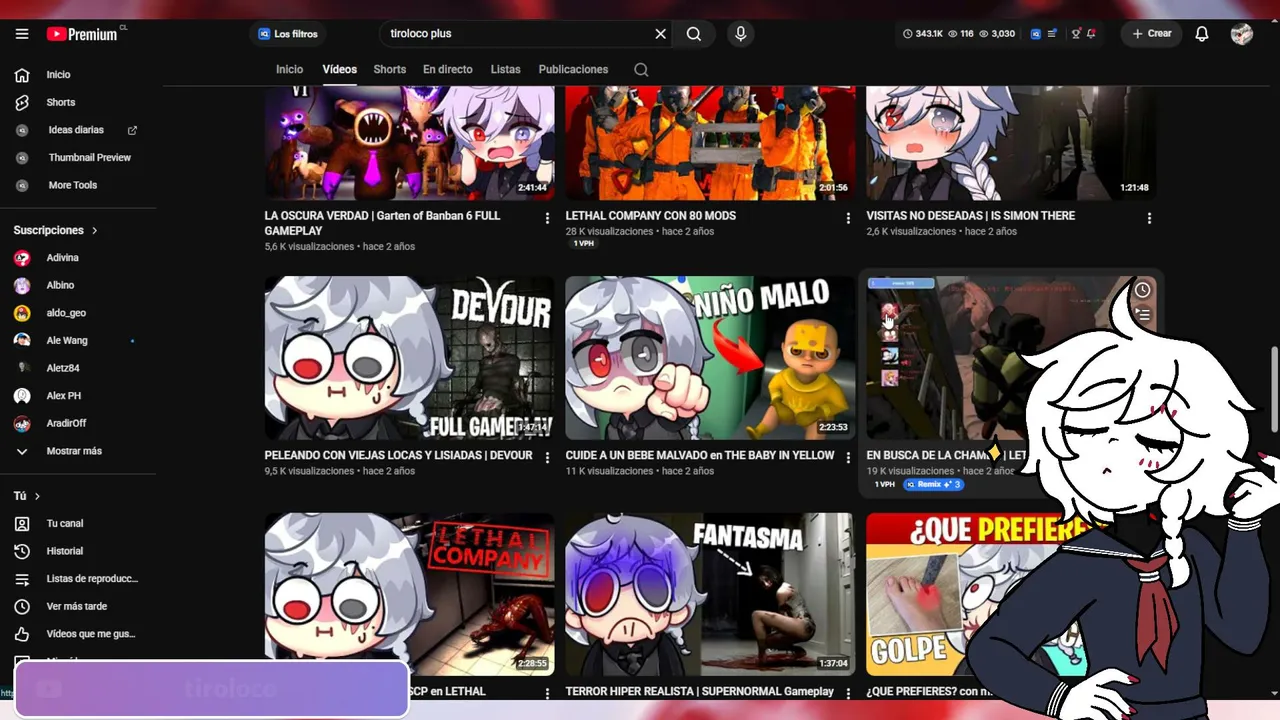The image size is (1280, 720).
Task: Expand the Tú section
Action: click(27, 496)
